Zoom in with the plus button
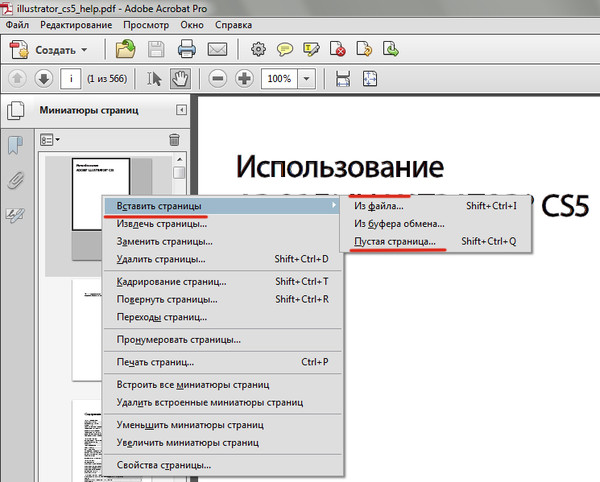 pos(244,79)
